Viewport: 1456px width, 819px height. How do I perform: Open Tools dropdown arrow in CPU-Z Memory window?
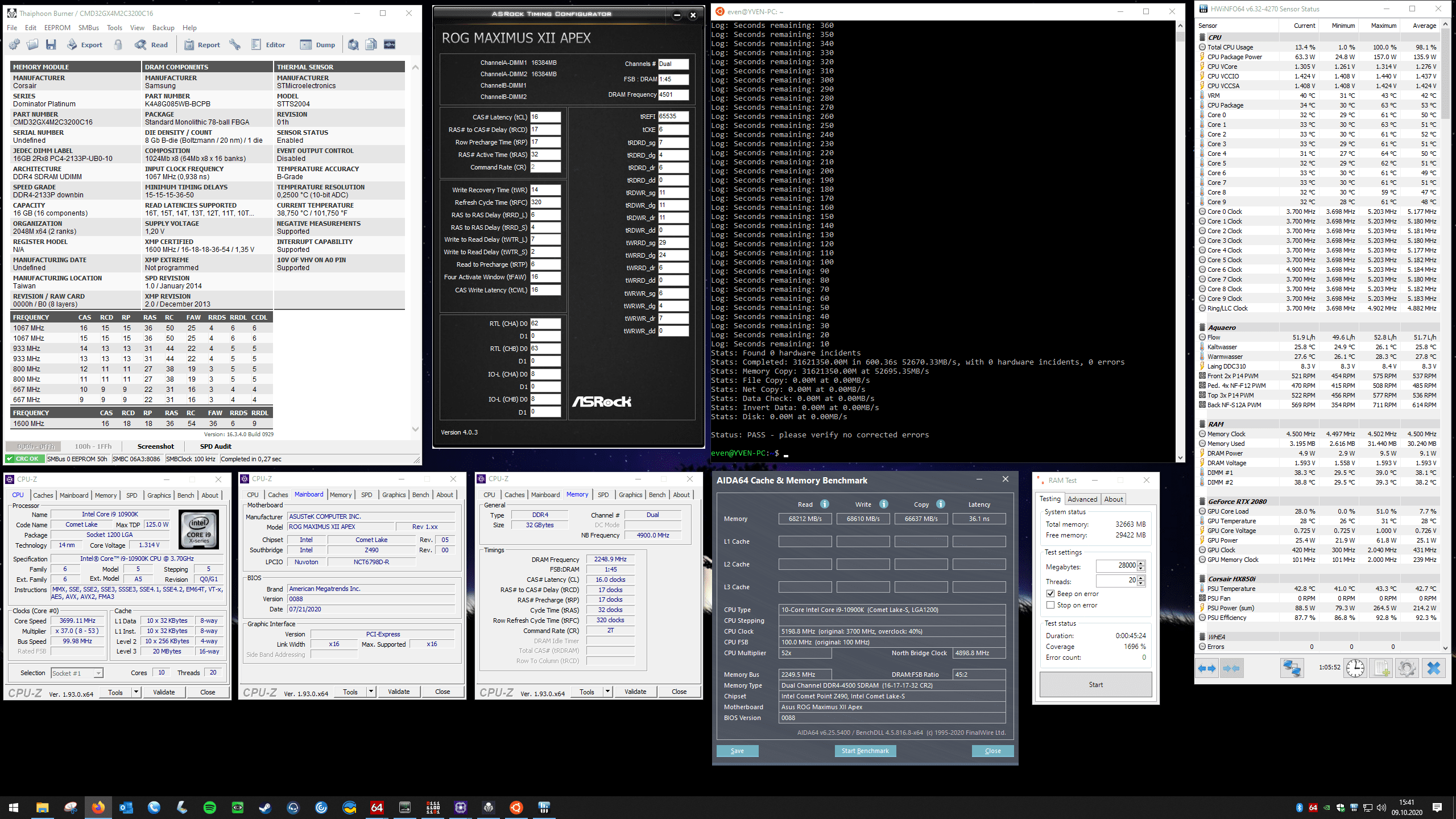coord(607,692)
